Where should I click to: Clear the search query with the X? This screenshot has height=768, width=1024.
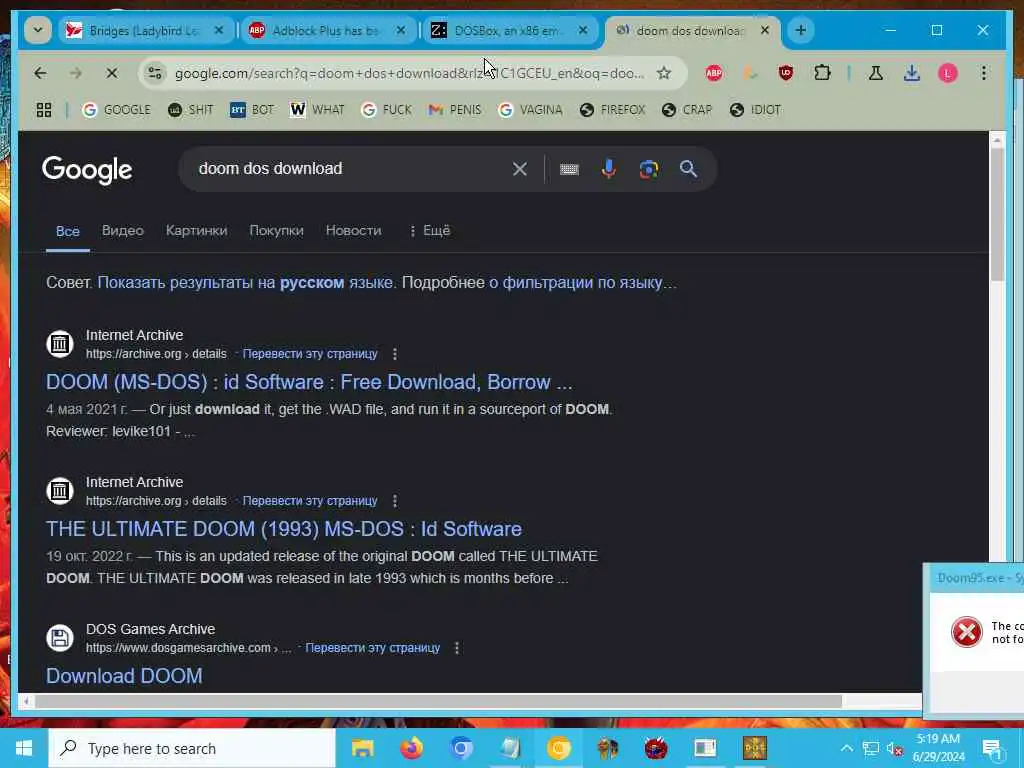[520, 169]
